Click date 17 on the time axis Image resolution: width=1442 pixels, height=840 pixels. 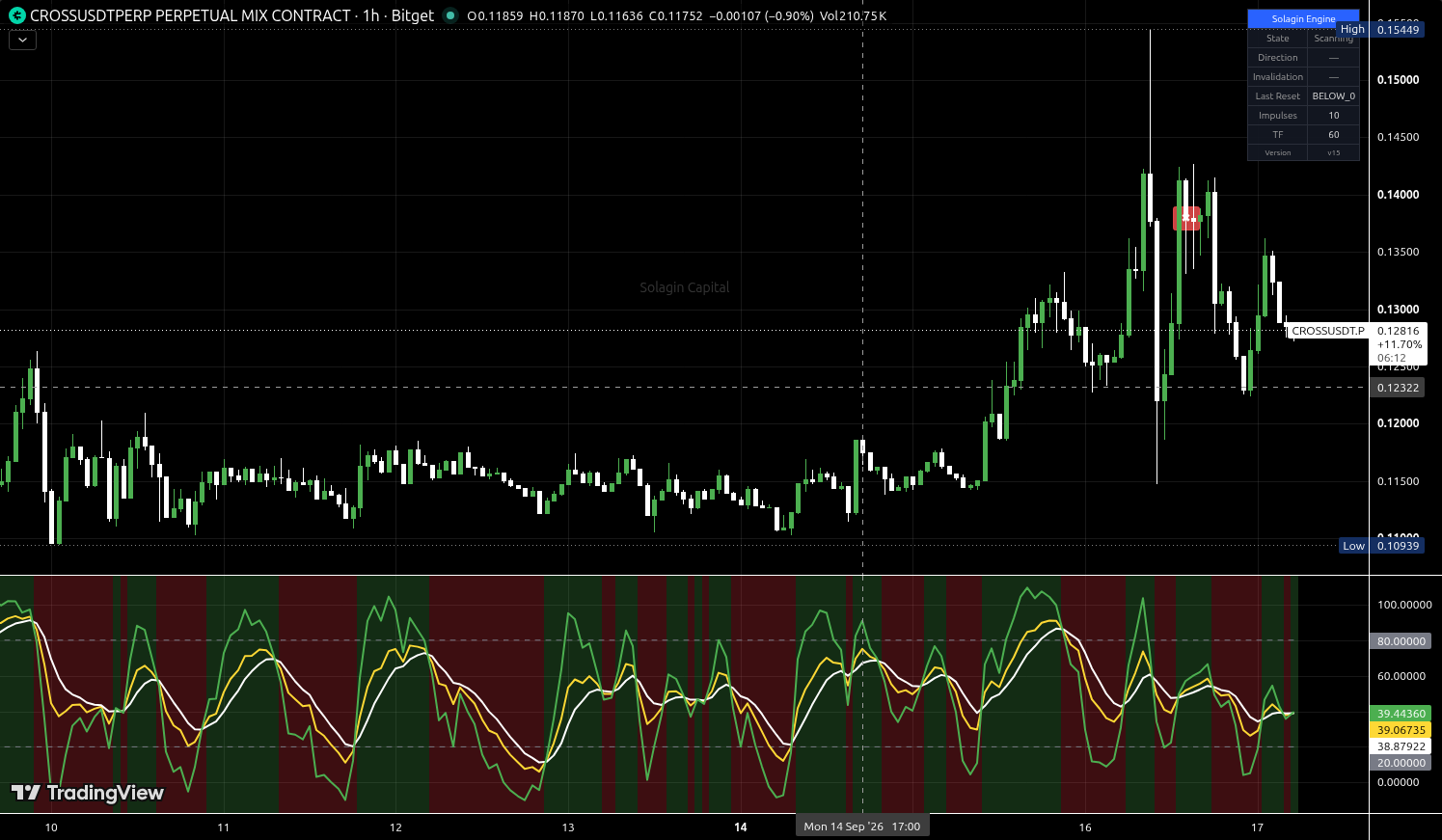click(1257, 827)
